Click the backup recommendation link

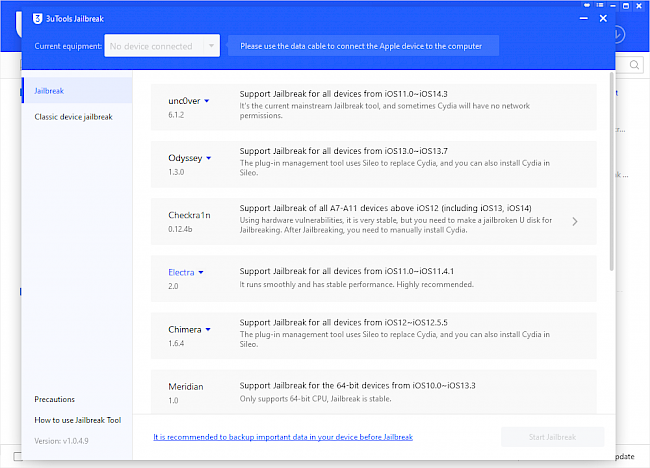click(x=283, y=437)
